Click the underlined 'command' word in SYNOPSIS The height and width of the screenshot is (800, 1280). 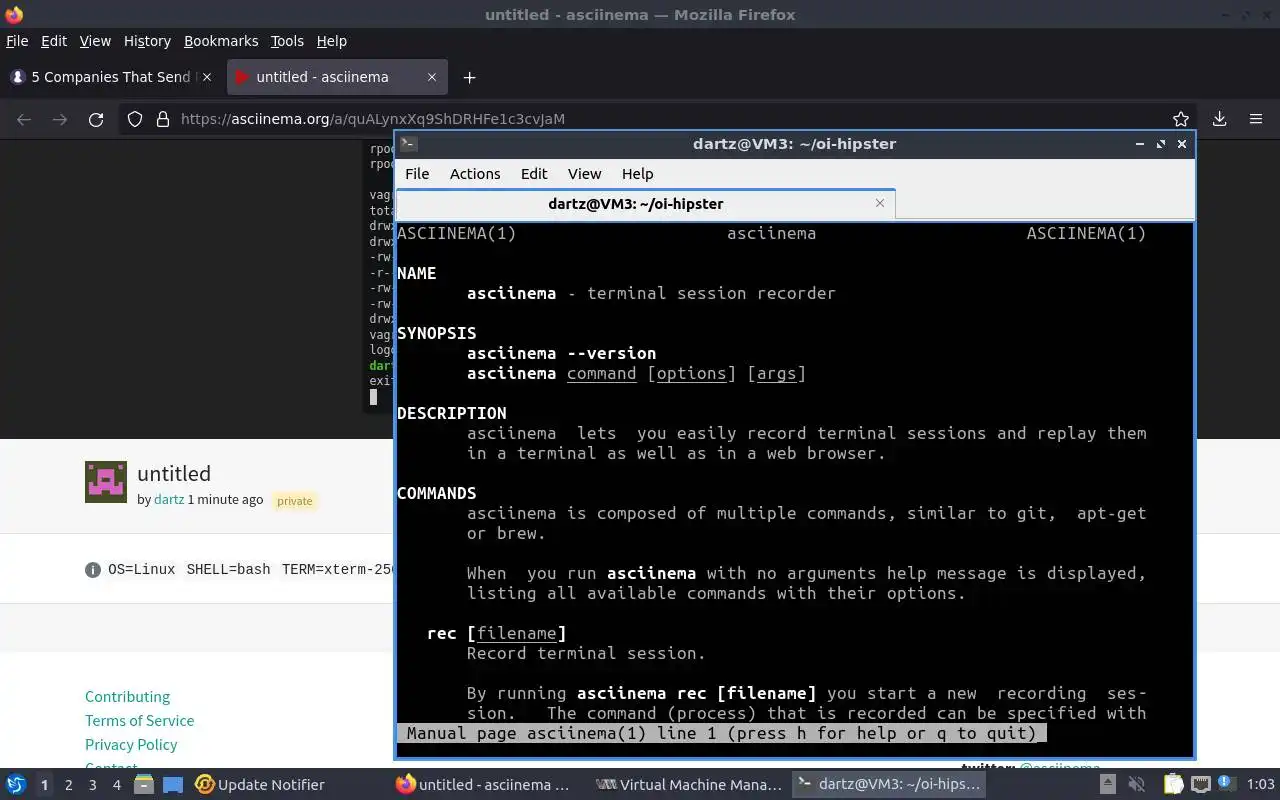tap(601, 373)
